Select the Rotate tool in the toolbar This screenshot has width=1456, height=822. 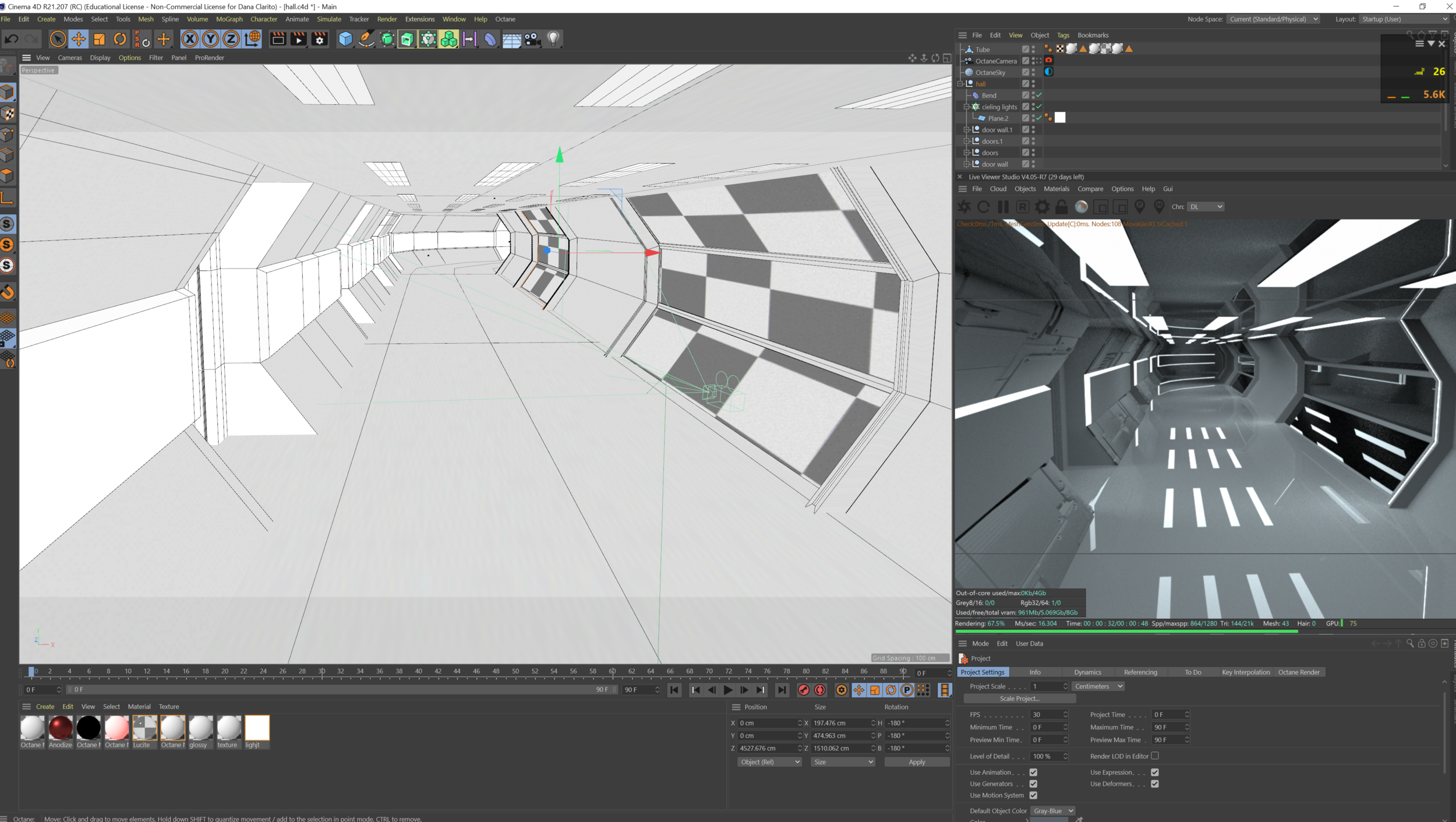point(120,38)
